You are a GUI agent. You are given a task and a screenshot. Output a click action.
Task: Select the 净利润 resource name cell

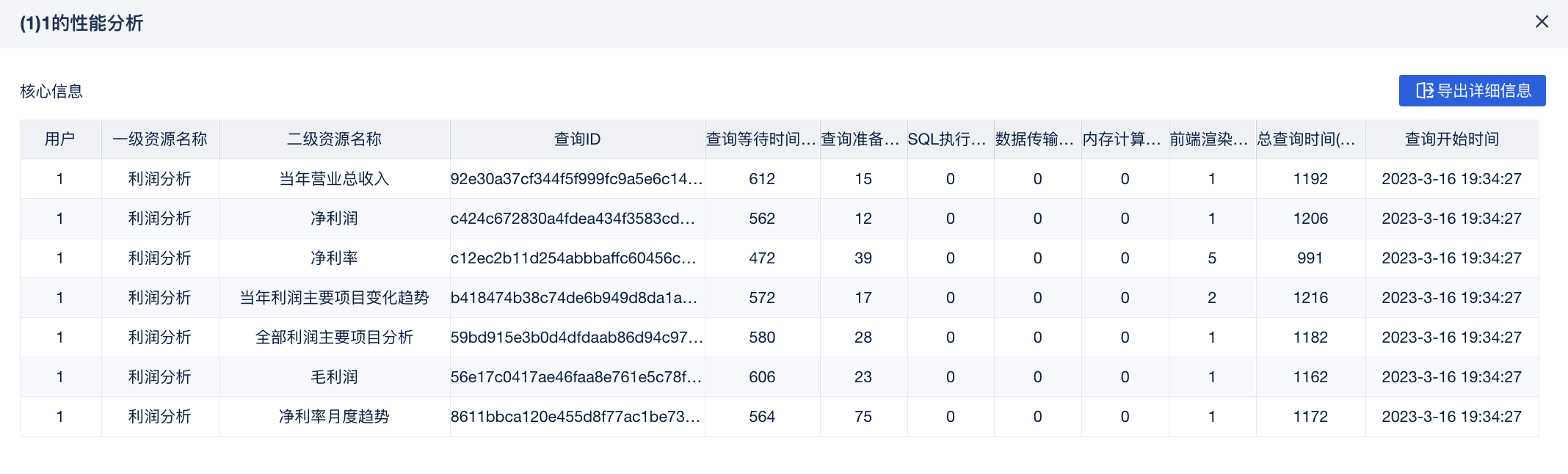[x=334, y=219]
